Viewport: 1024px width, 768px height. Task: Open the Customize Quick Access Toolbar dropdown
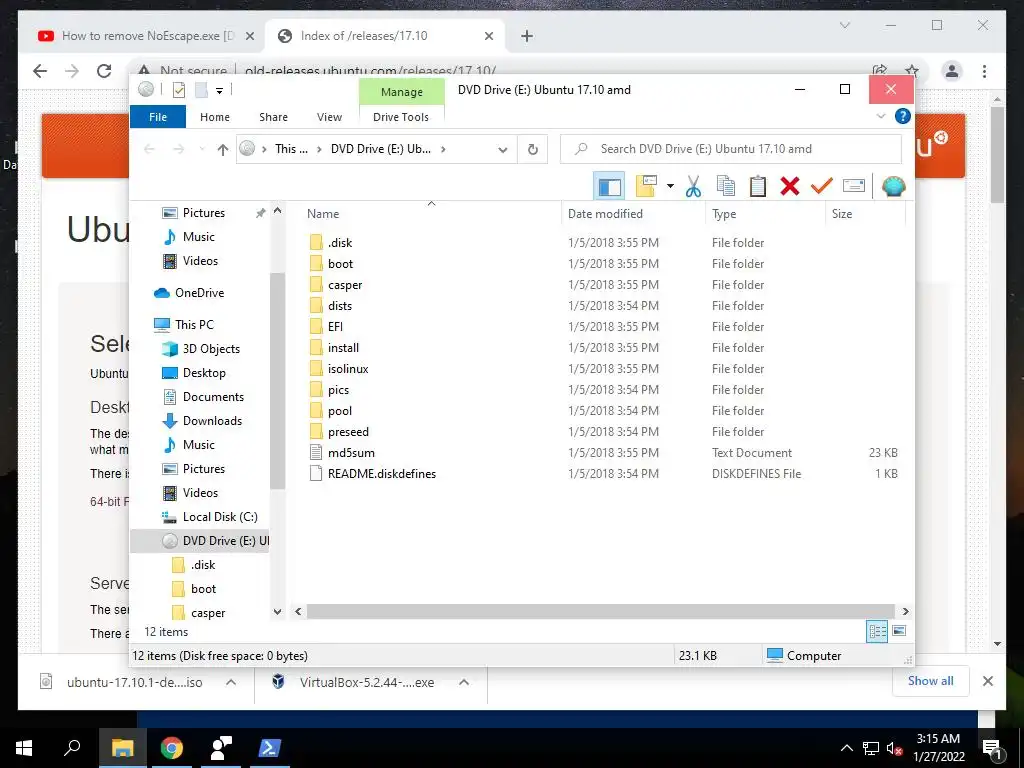pyautogui.click(x=219, y=91)
